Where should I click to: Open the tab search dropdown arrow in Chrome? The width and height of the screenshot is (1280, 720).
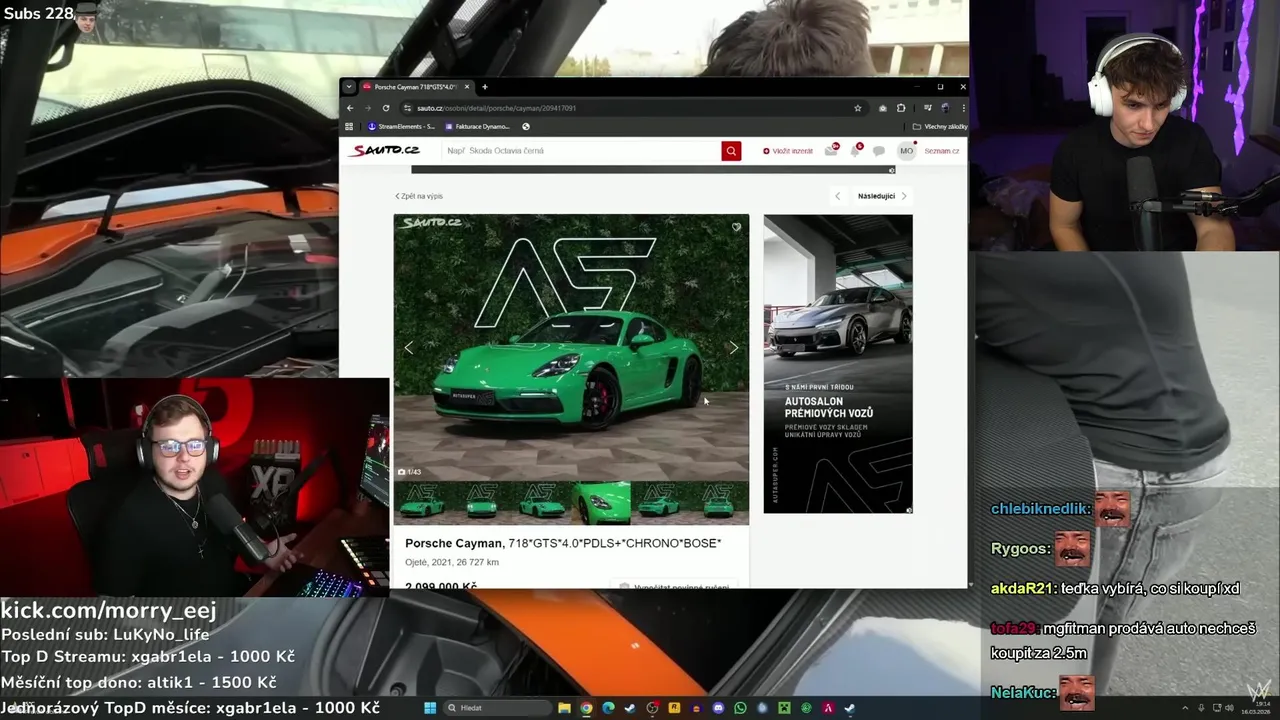coord(349,87)
